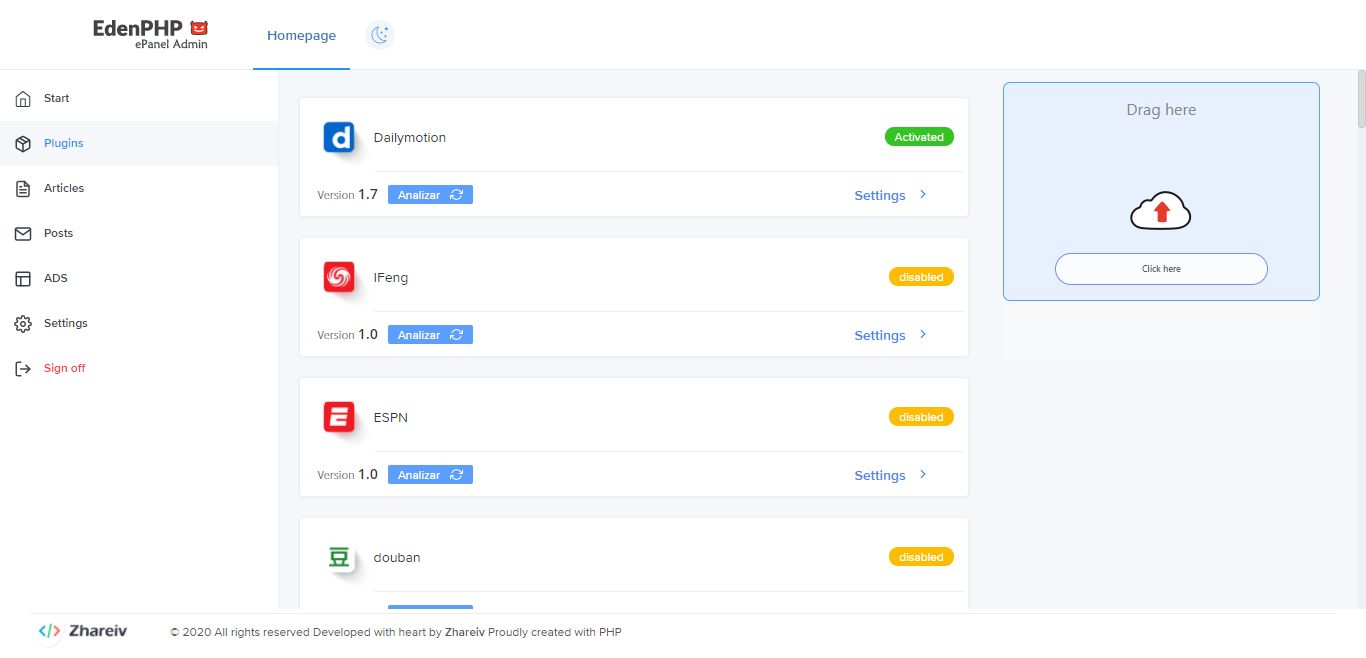Click the IFeng plugin logo
This screenshot has height=658, width=1366.
(339, 277)
